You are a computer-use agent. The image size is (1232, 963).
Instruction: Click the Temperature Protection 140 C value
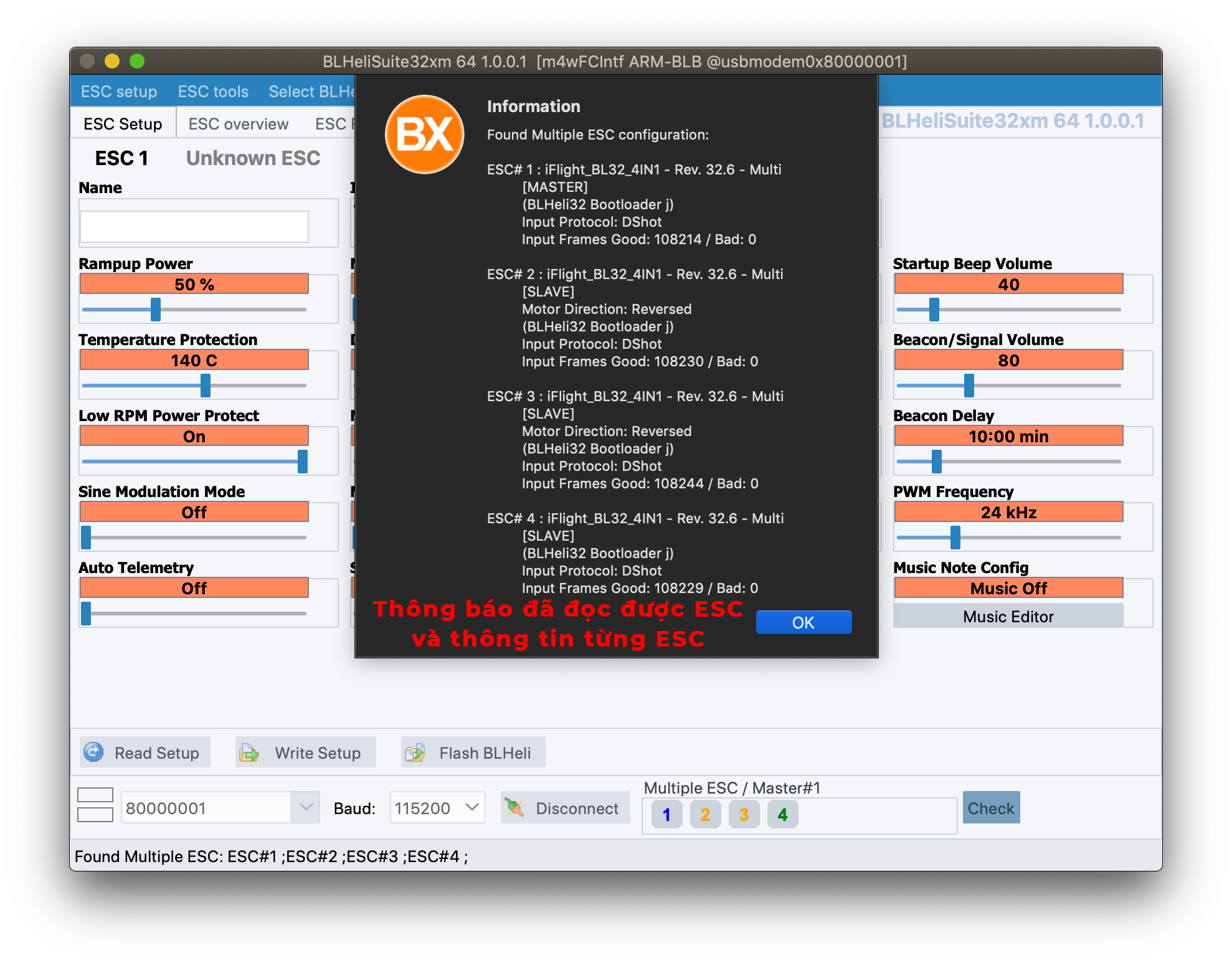click(x=194, y=360)
